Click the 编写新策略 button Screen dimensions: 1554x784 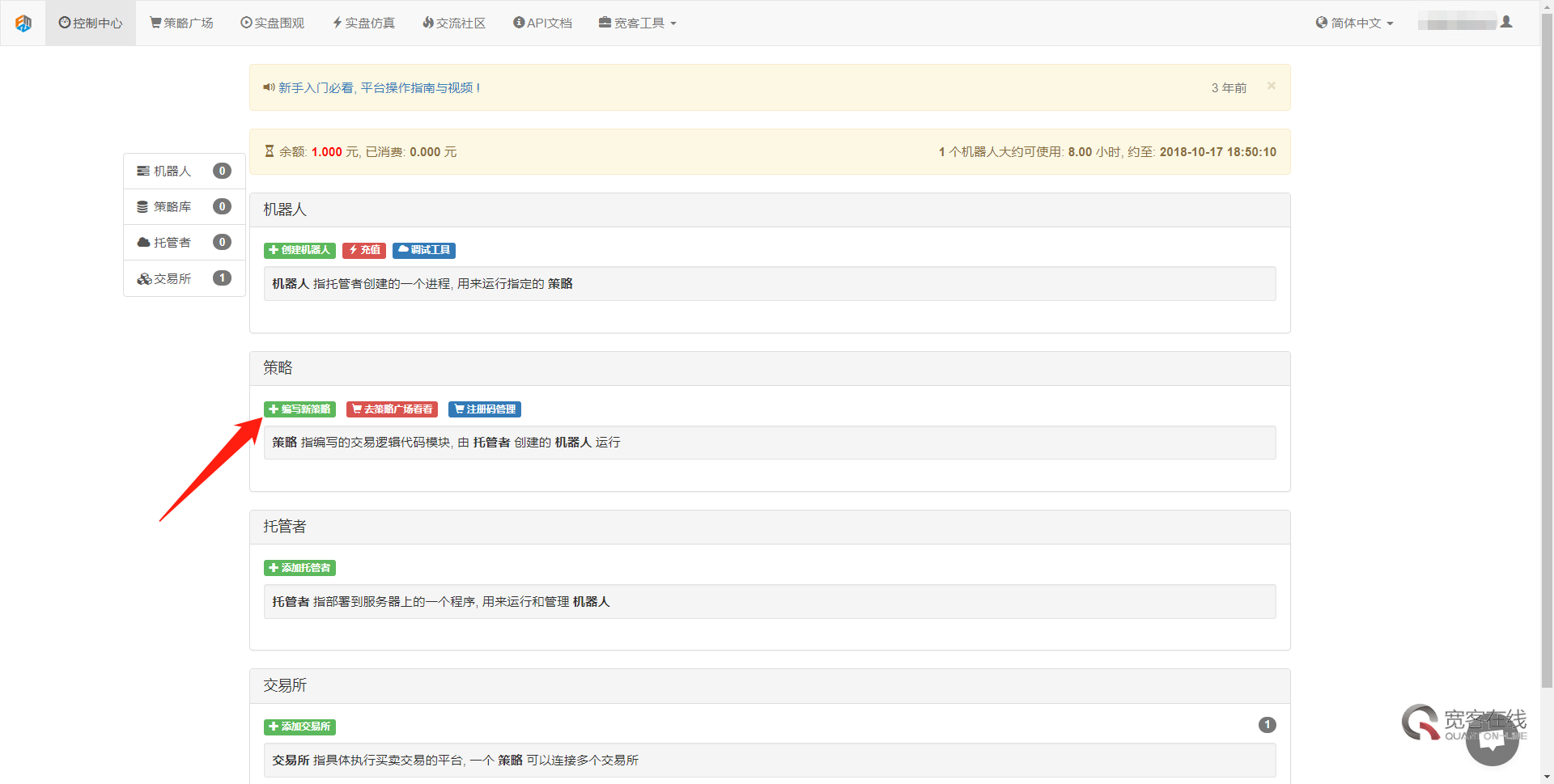click(x=299, y=409)
